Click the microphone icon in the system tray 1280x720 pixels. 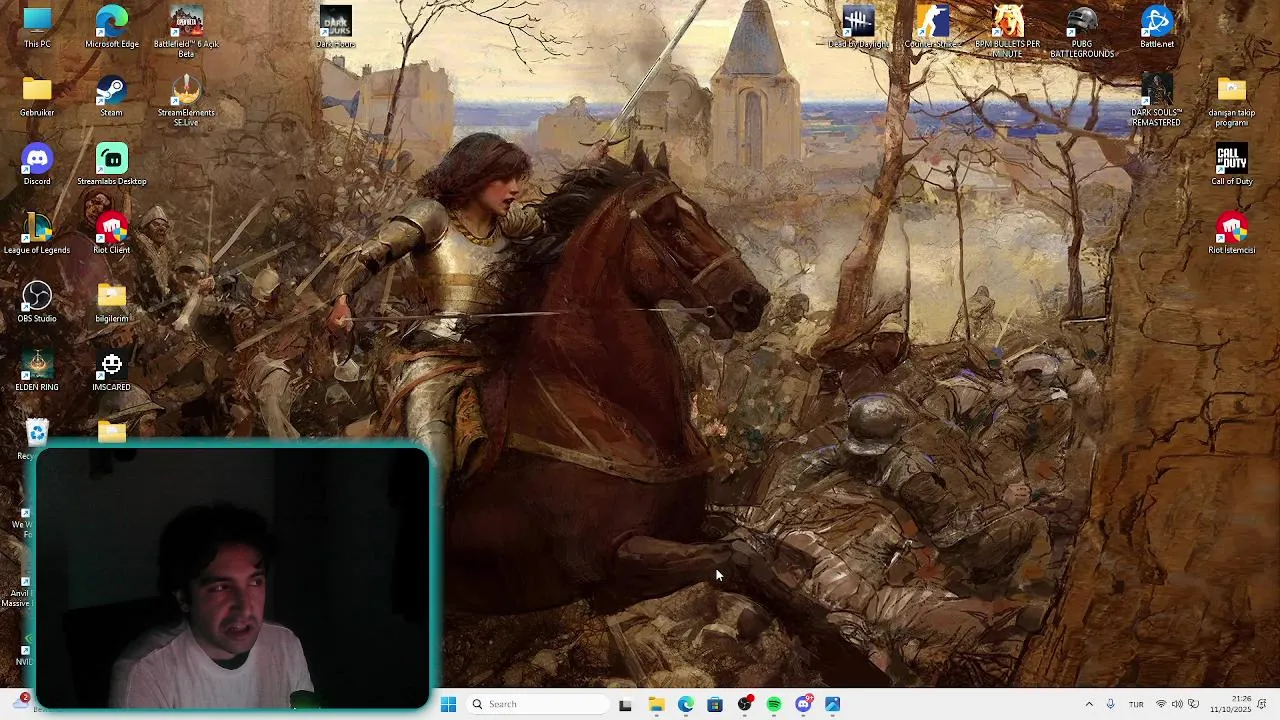1110,704
